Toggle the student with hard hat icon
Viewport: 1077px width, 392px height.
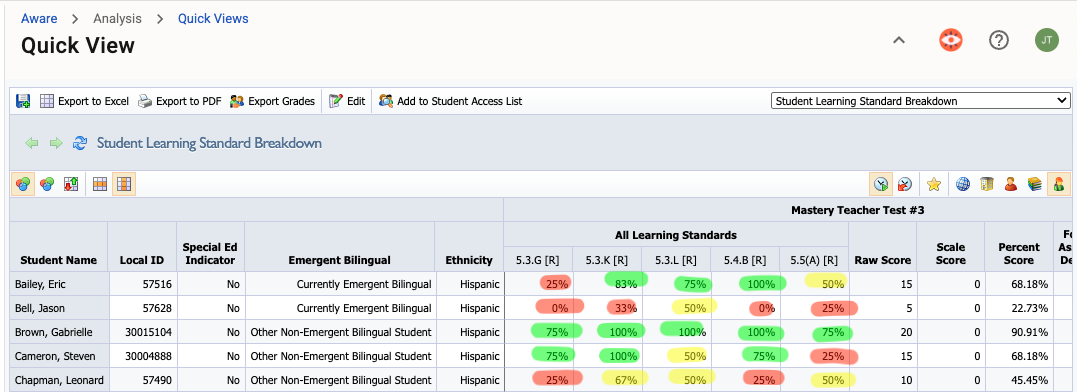pos(1058,184)
